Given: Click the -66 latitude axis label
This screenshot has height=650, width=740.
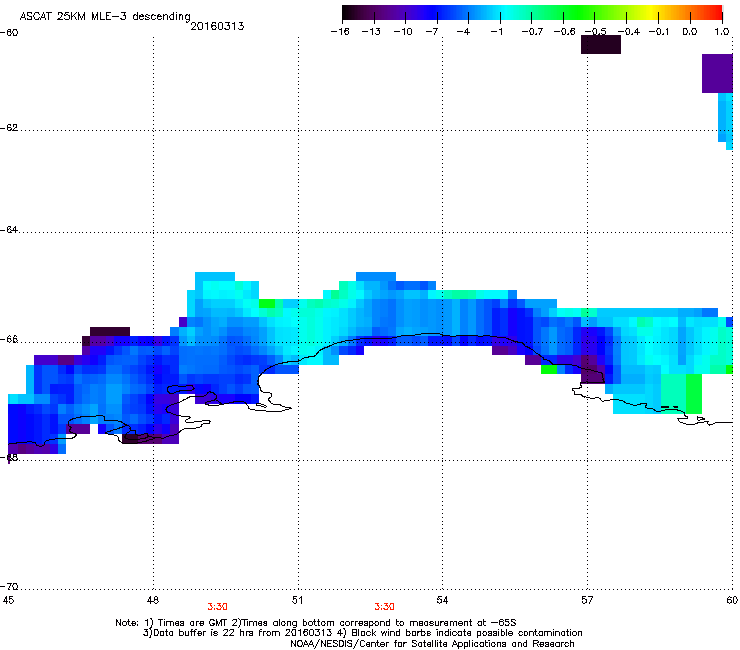Looking at the screenshot, I should (x=9, y=340).
